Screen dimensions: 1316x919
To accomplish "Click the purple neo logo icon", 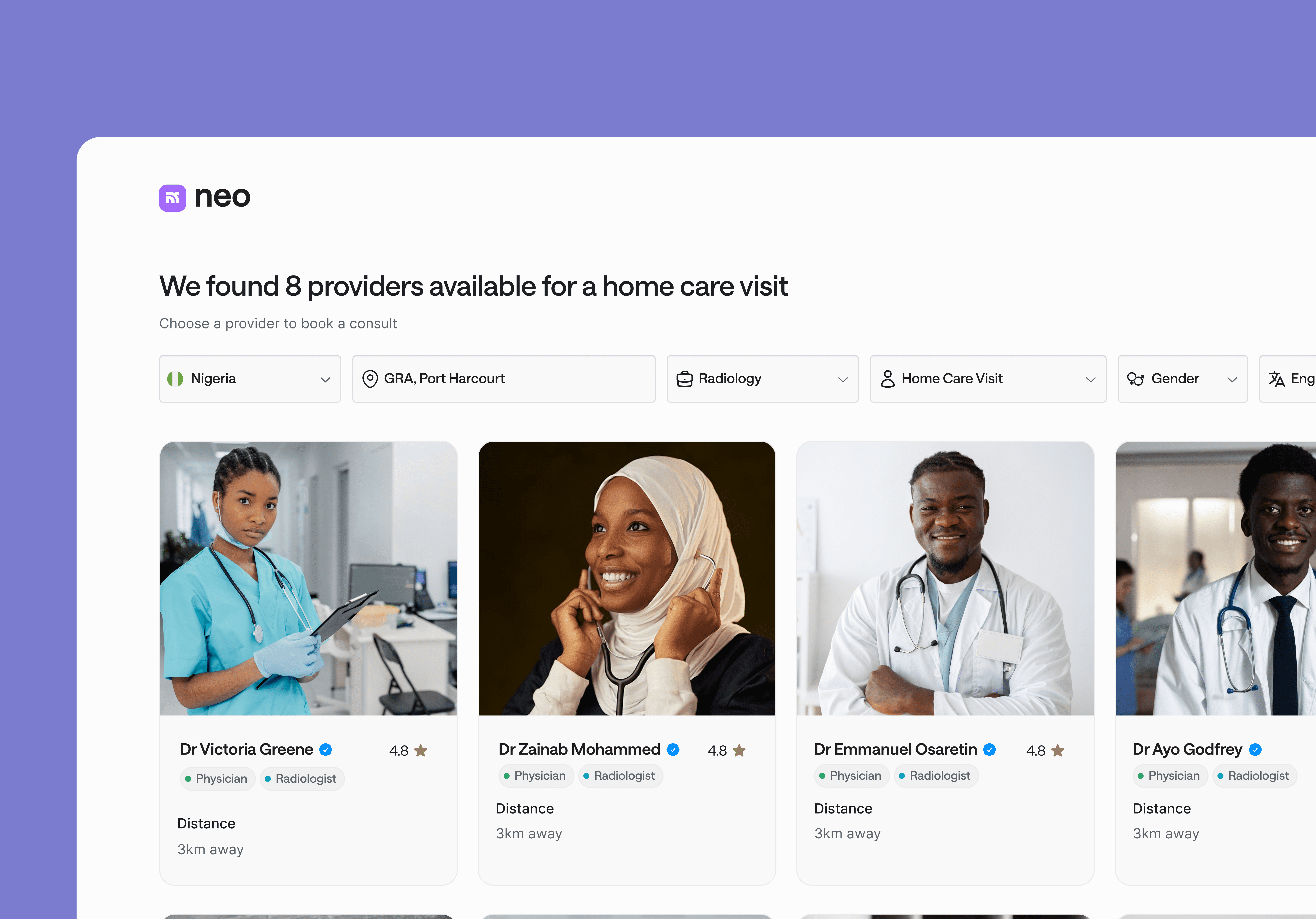I will click(172, 198).
